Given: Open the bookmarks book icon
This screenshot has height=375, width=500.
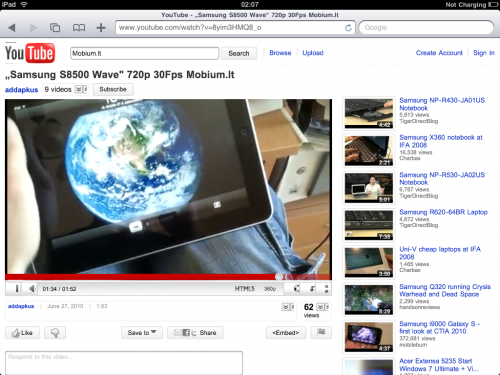Looking at the screenshot, I should coord(79,28).
